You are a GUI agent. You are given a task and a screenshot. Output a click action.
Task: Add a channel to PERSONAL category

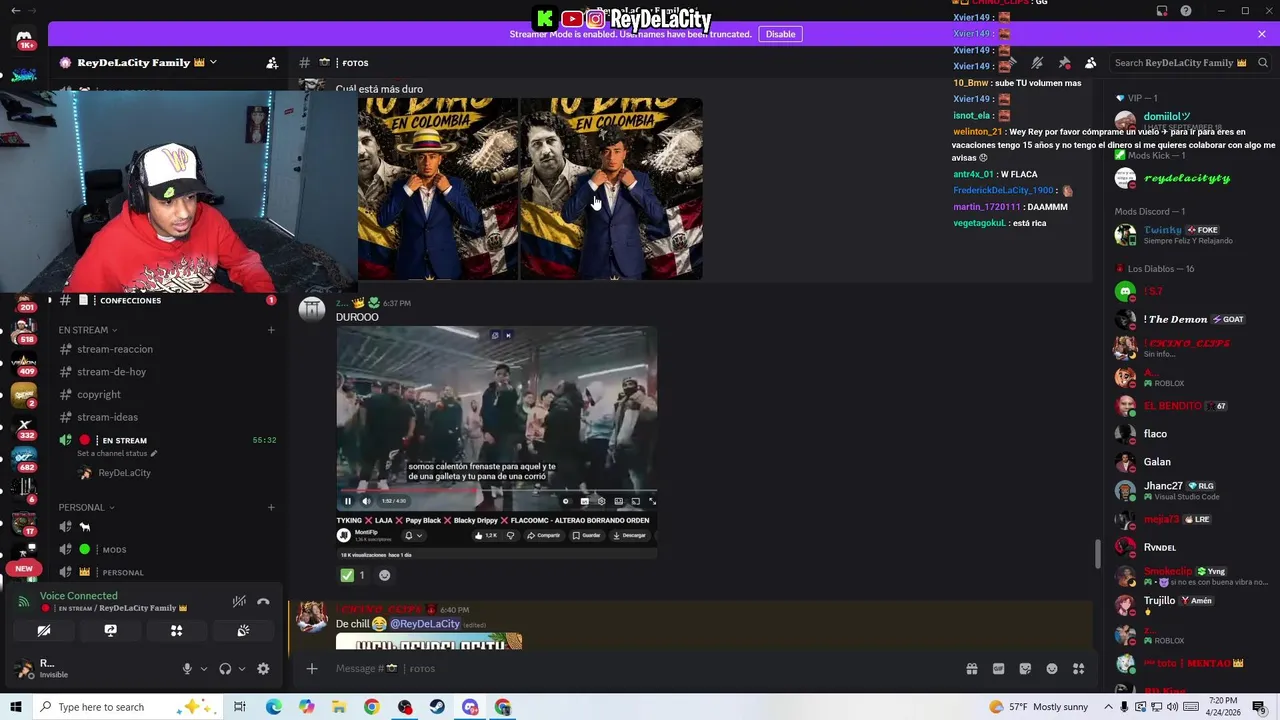click(x=271, y=507)
